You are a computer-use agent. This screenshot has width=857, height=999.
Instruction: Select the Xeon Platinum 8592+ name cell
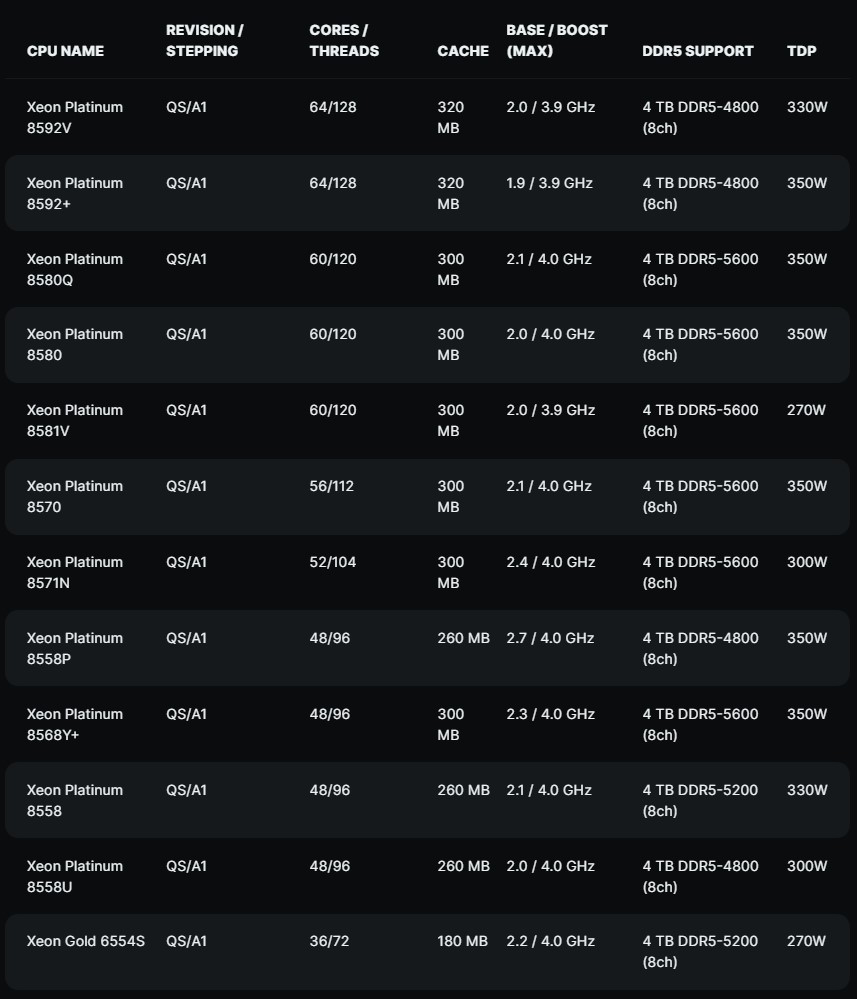(x=75, y=193)
